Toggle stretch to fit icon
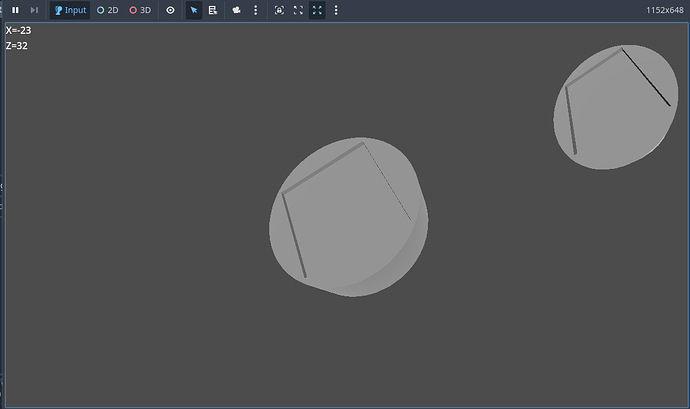The height and width of the screenshot is (409, 690). point(317,10)
